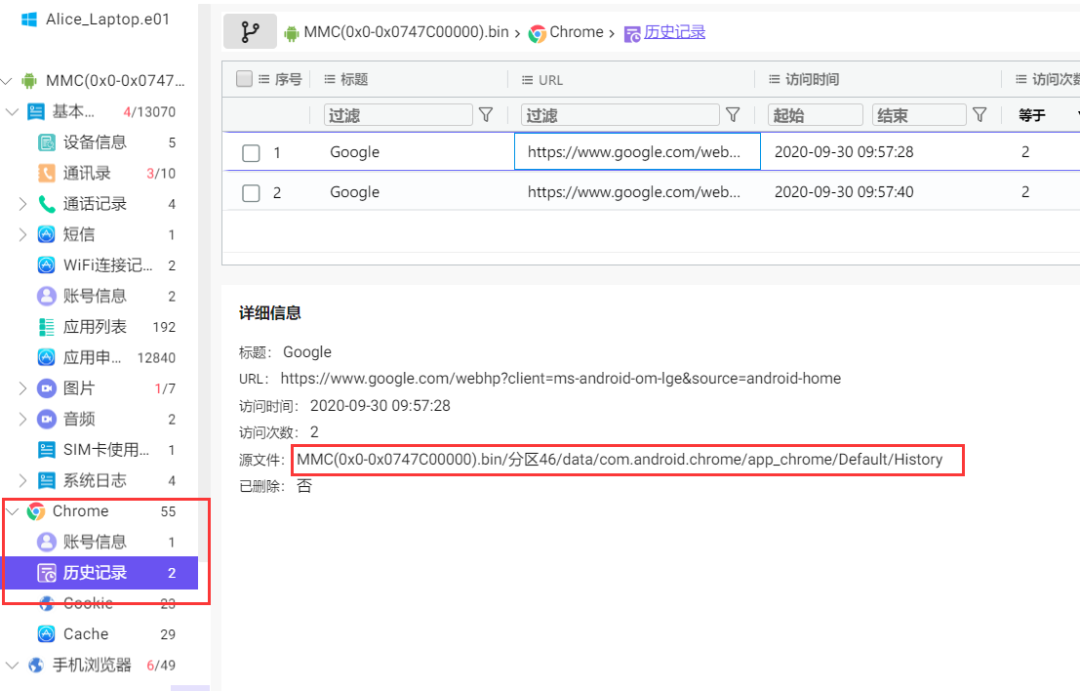Viewport: 1080px width, 691px height.
Task: Click the WiFi连接记录 icon
Action: [x=46, y=265]
